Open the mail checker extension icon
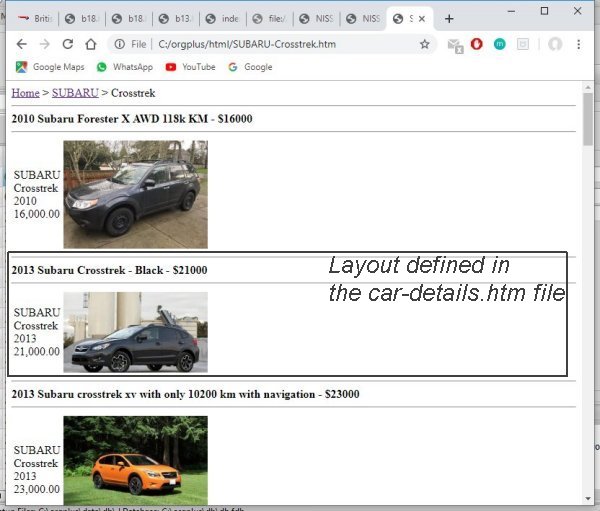This screenshot has width=600, height=511. pyautogui.click(x=455, y=46)
